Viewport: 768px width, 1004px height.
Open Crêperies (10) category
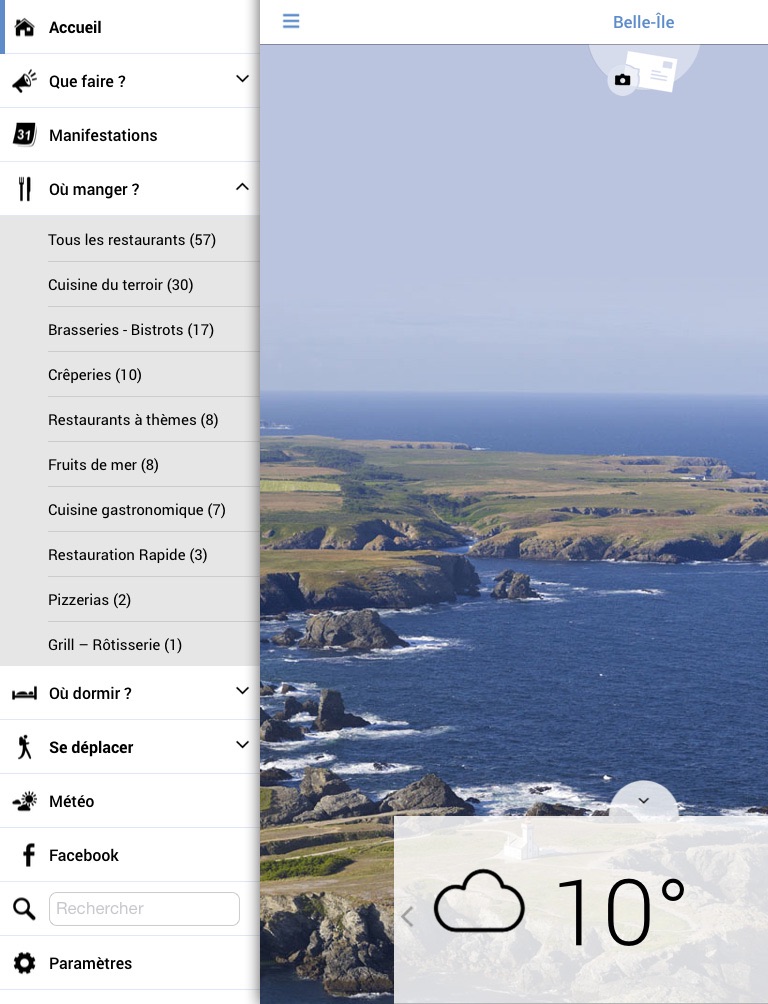[x=95, y=375]
